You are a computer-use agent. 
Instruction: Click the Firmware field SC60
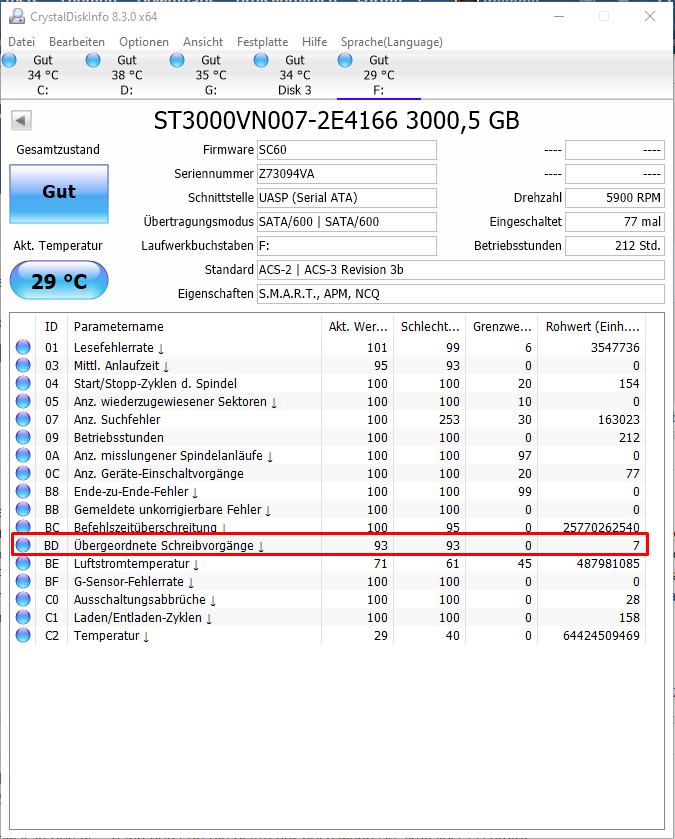click(347, 150)
